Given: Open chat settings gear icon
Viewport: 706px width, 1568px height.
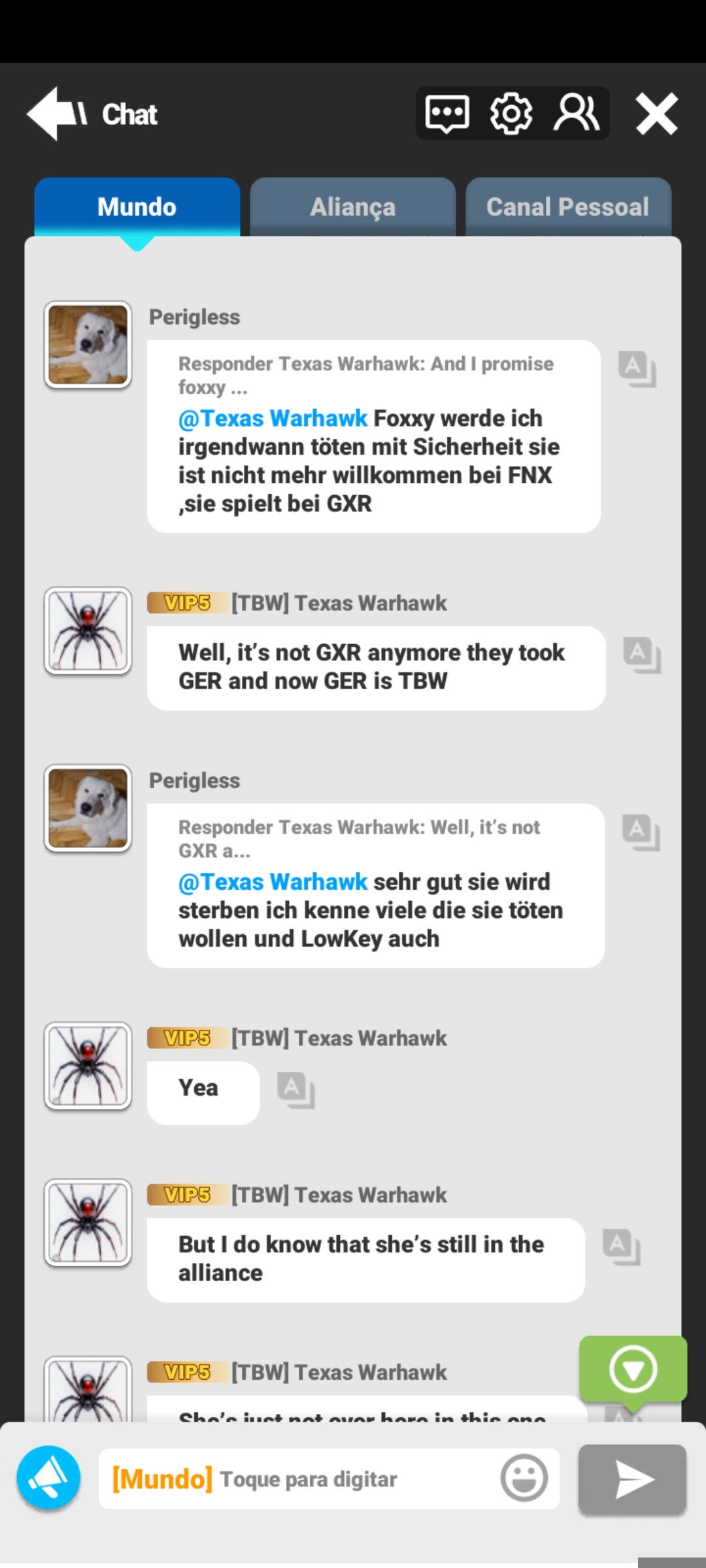Looking at the screenshot, I should tap(511, 114).
